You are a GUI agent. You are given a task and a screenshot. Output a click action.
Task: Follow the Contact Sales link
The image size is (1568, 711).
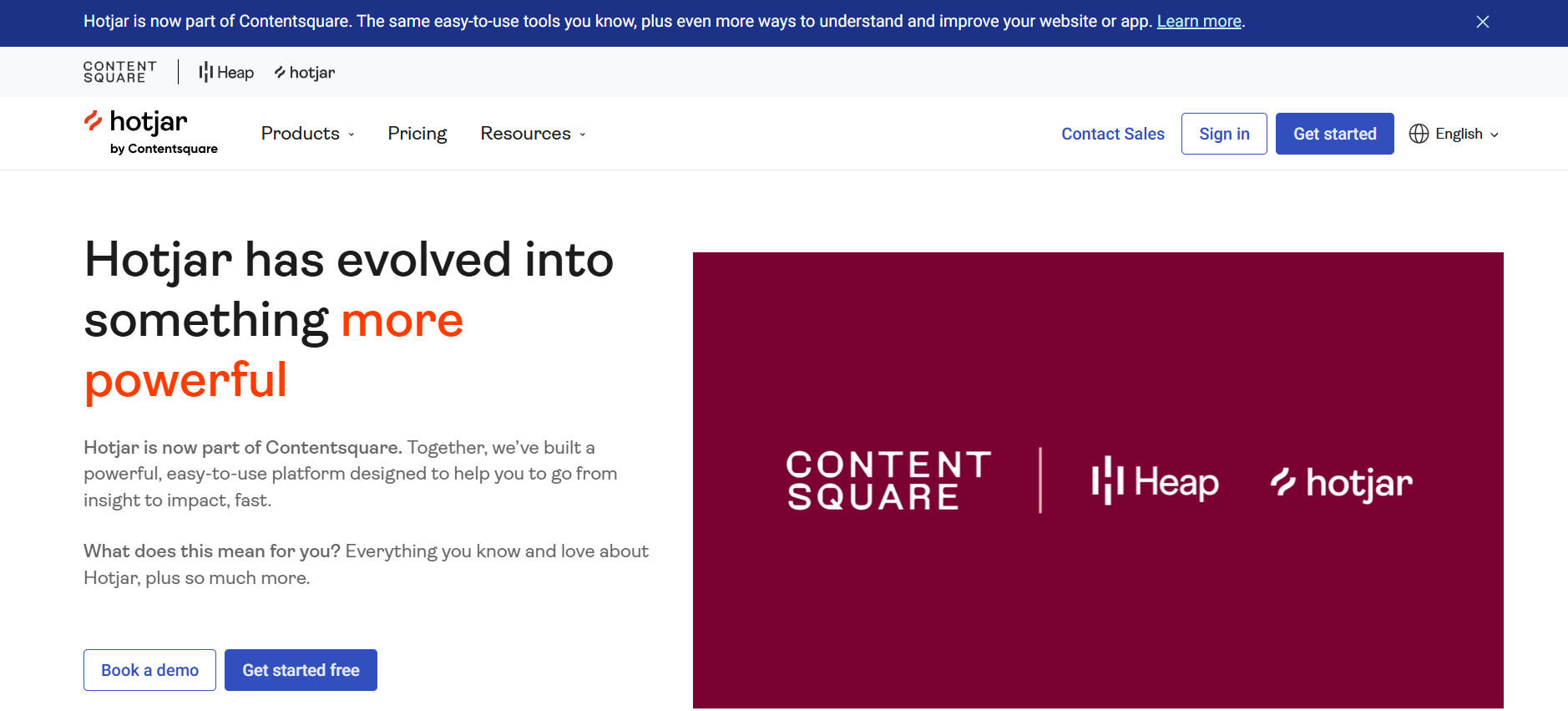point(1113,134)
